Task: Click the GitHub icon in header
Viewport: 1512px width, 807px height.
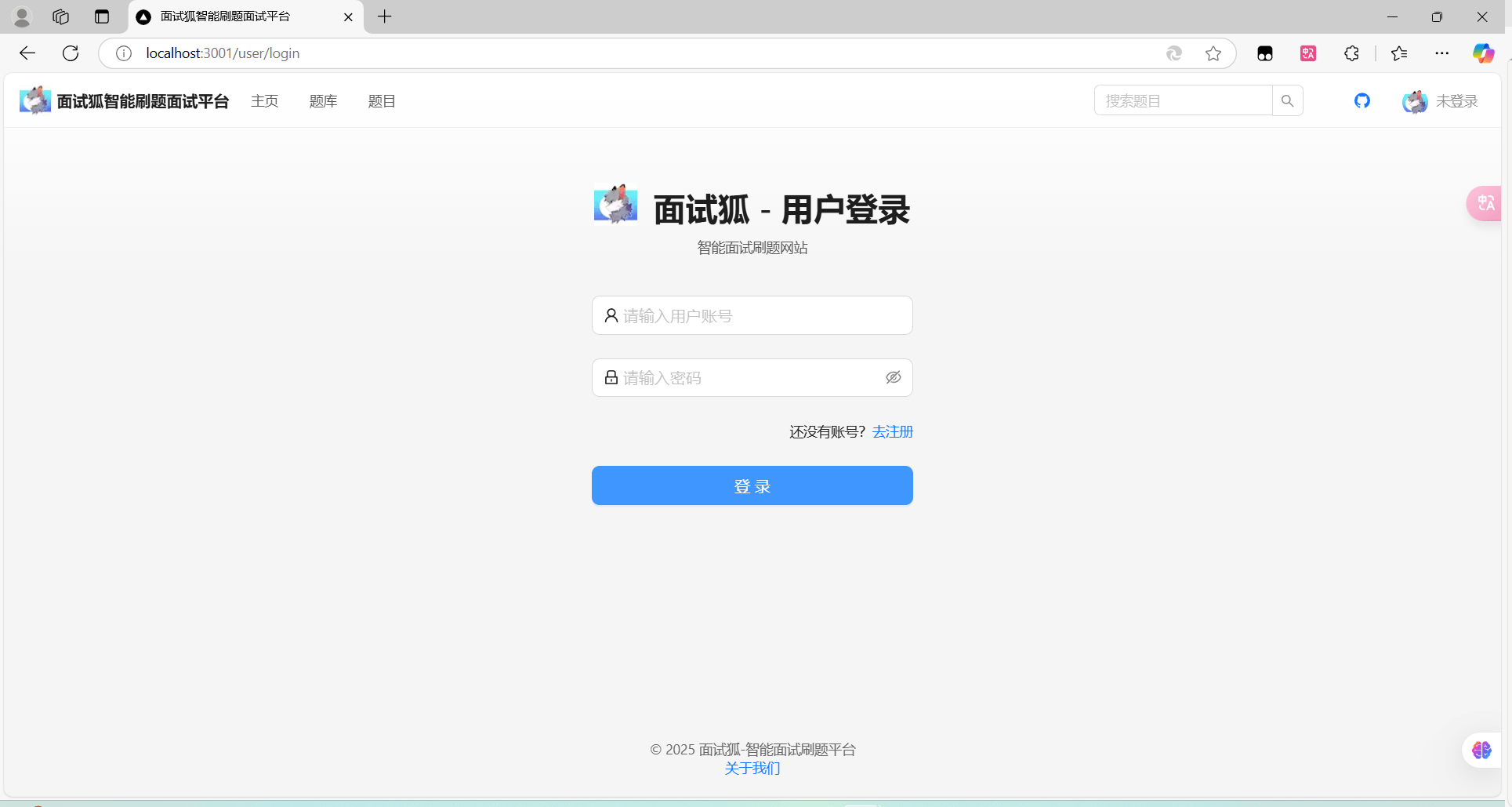Action: click(x=1362, y=100)
